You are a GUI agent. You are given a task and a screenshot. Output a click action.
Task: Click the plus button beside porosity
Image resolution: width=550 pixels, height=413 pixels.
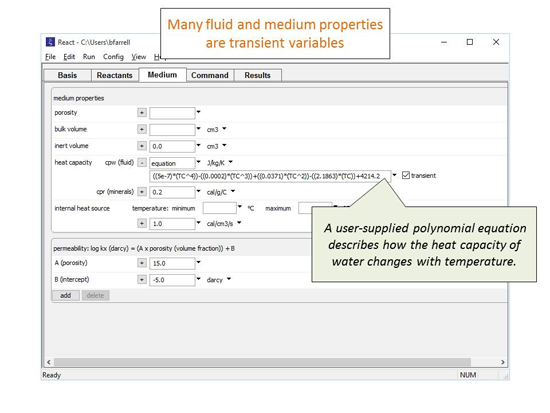pyautogui.click(x=142, y=113)
